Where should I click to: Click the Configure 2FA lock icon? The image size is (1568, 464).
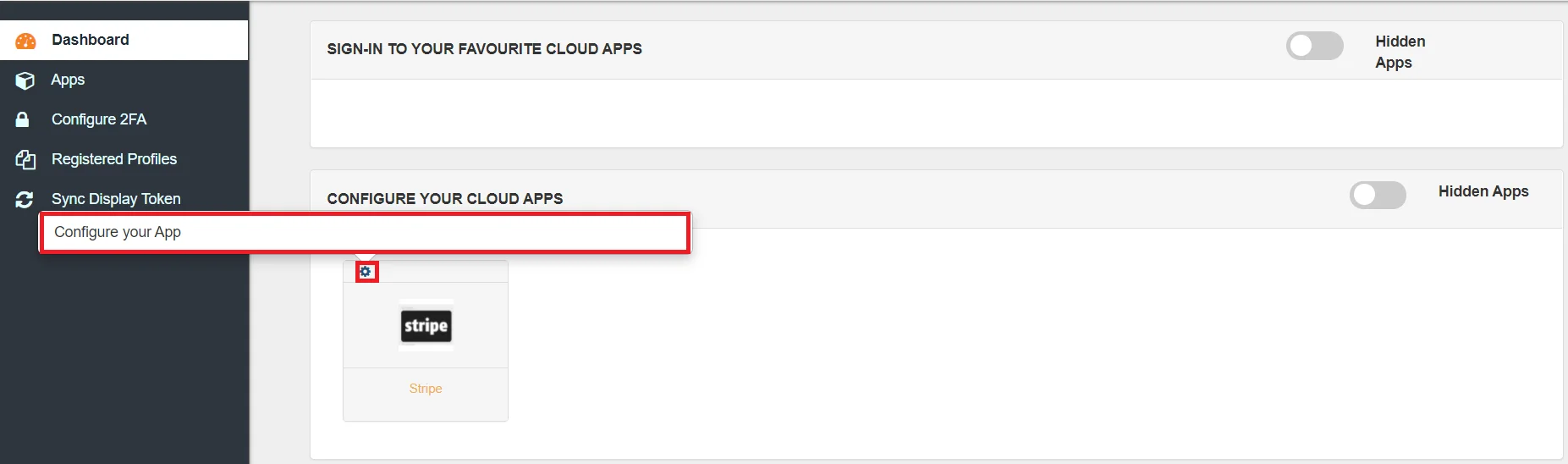[23, 119]
